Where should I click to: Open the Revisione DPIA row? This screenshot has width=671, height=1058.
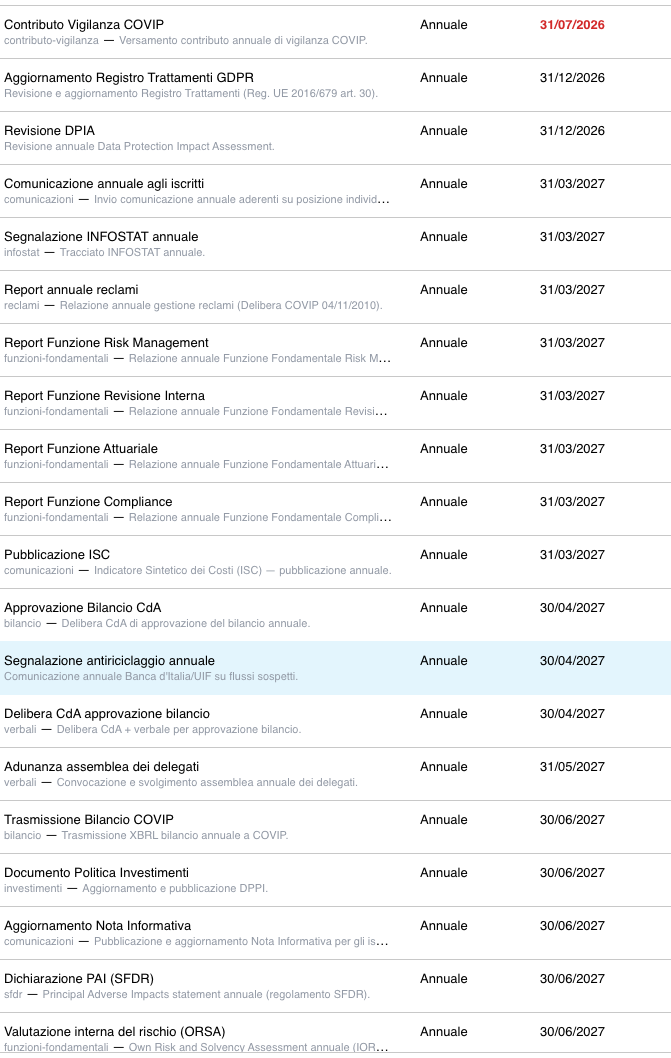[x=336, y=138]
